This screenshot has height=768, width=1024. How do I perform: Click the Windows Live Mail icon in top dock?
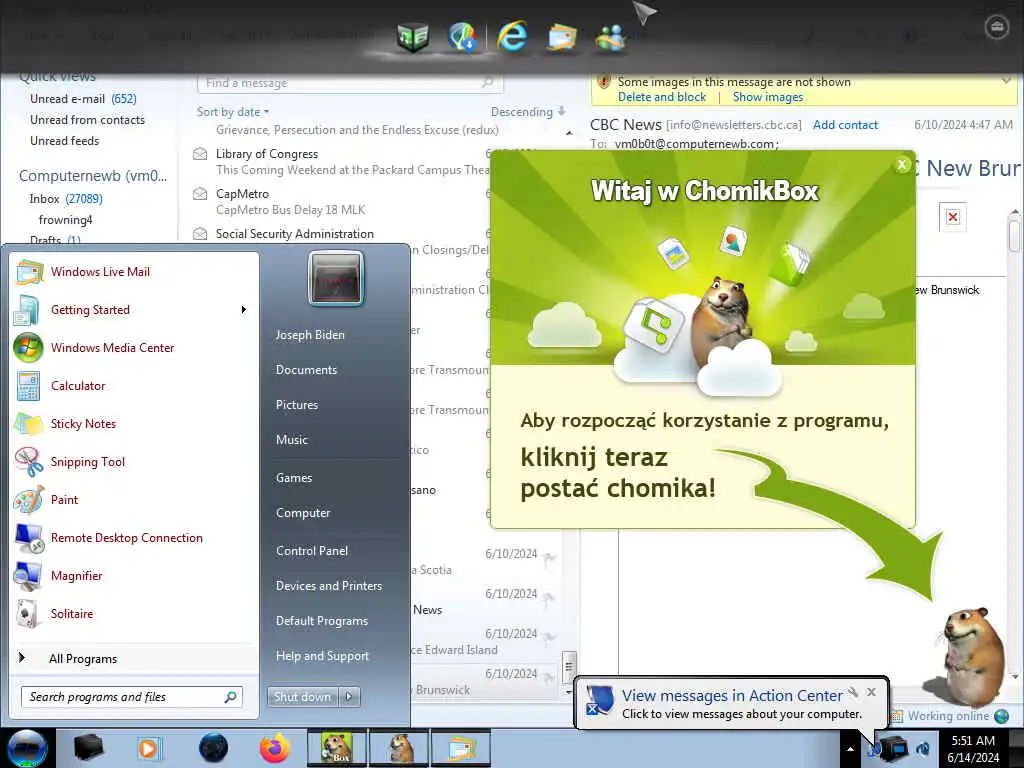point(562,37)
